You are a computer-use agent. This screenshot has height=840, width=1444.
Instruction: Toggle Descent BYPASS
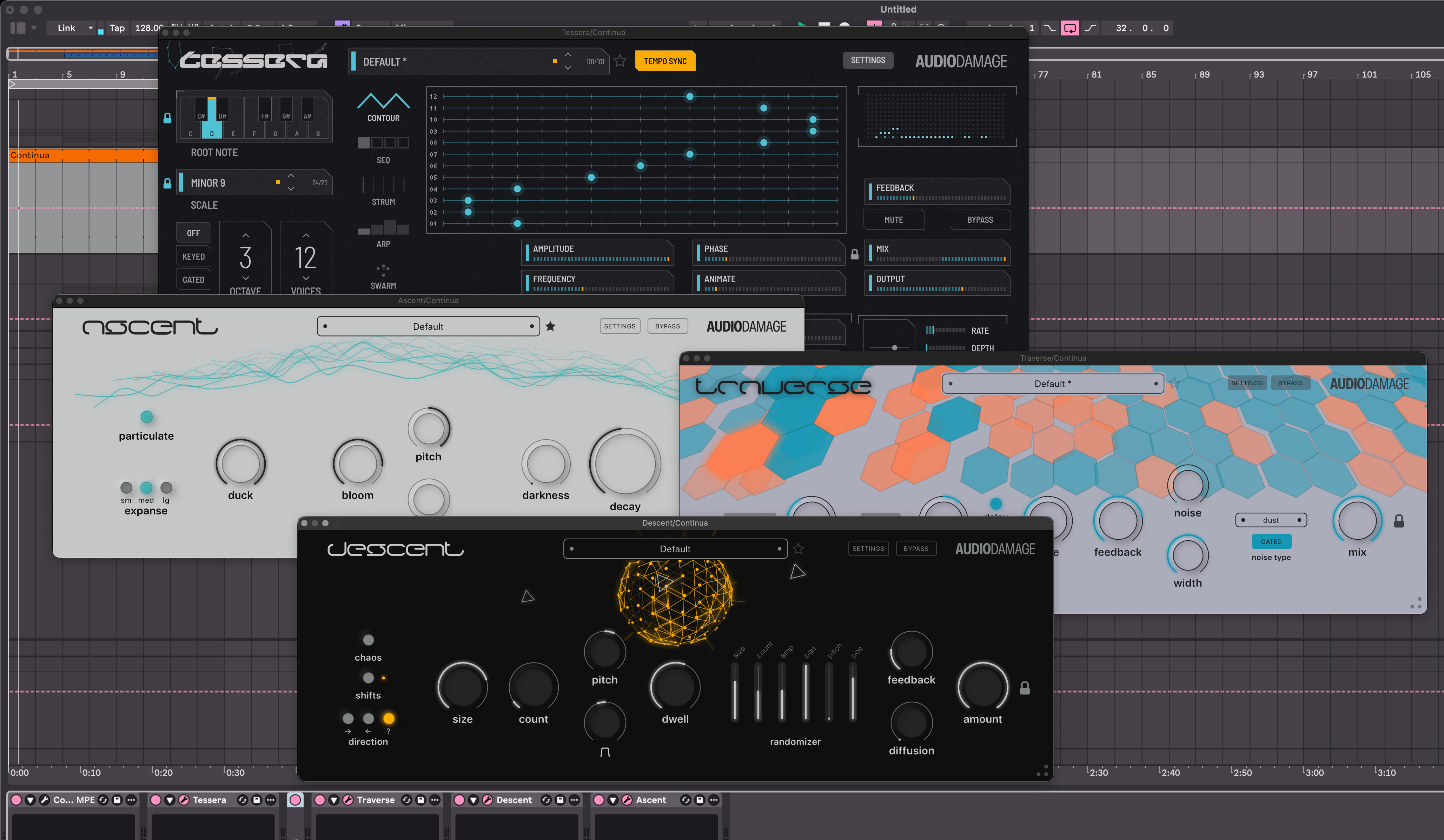[916, 548]
